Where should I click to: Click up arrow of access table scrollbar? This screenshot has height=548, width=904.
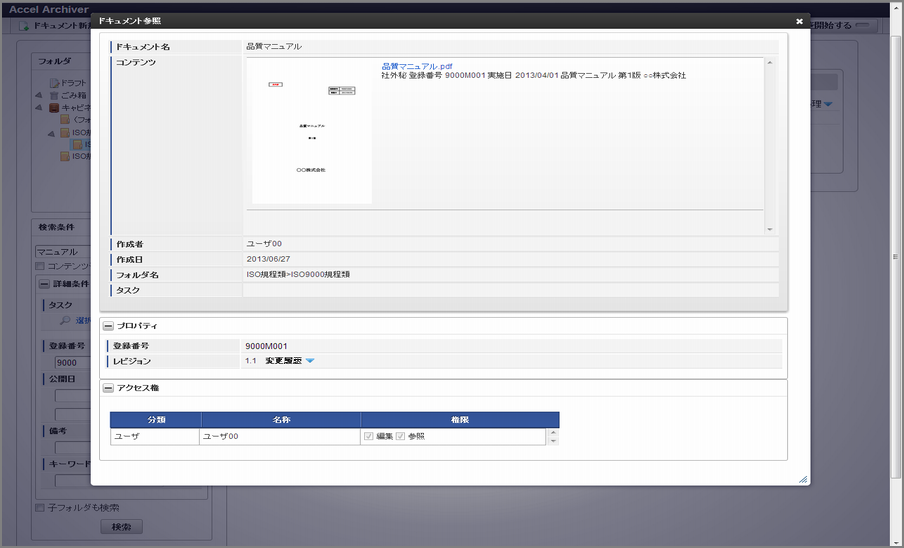553,433
